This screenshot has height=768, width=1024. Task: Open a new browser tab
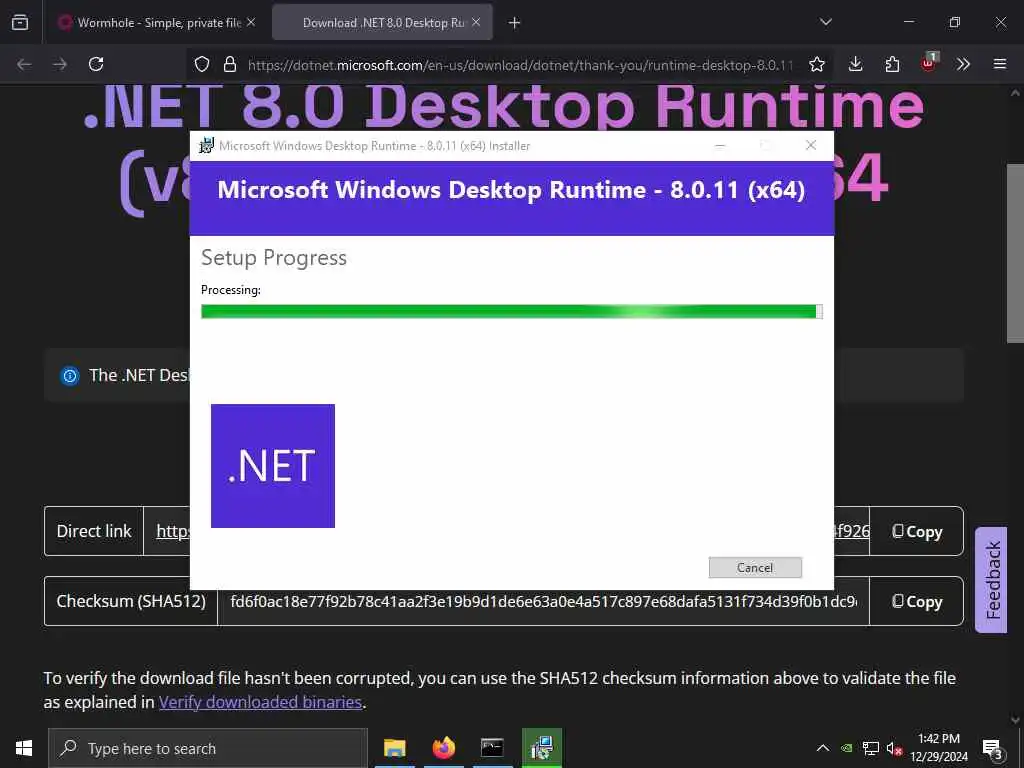(x=515, y=23)
